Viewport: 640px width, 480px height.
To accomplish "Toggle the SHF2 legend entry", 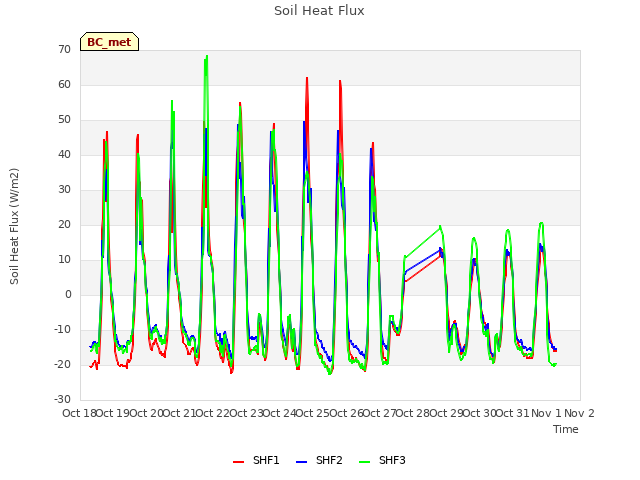I will pyautogui.click(x=319, y=460).
